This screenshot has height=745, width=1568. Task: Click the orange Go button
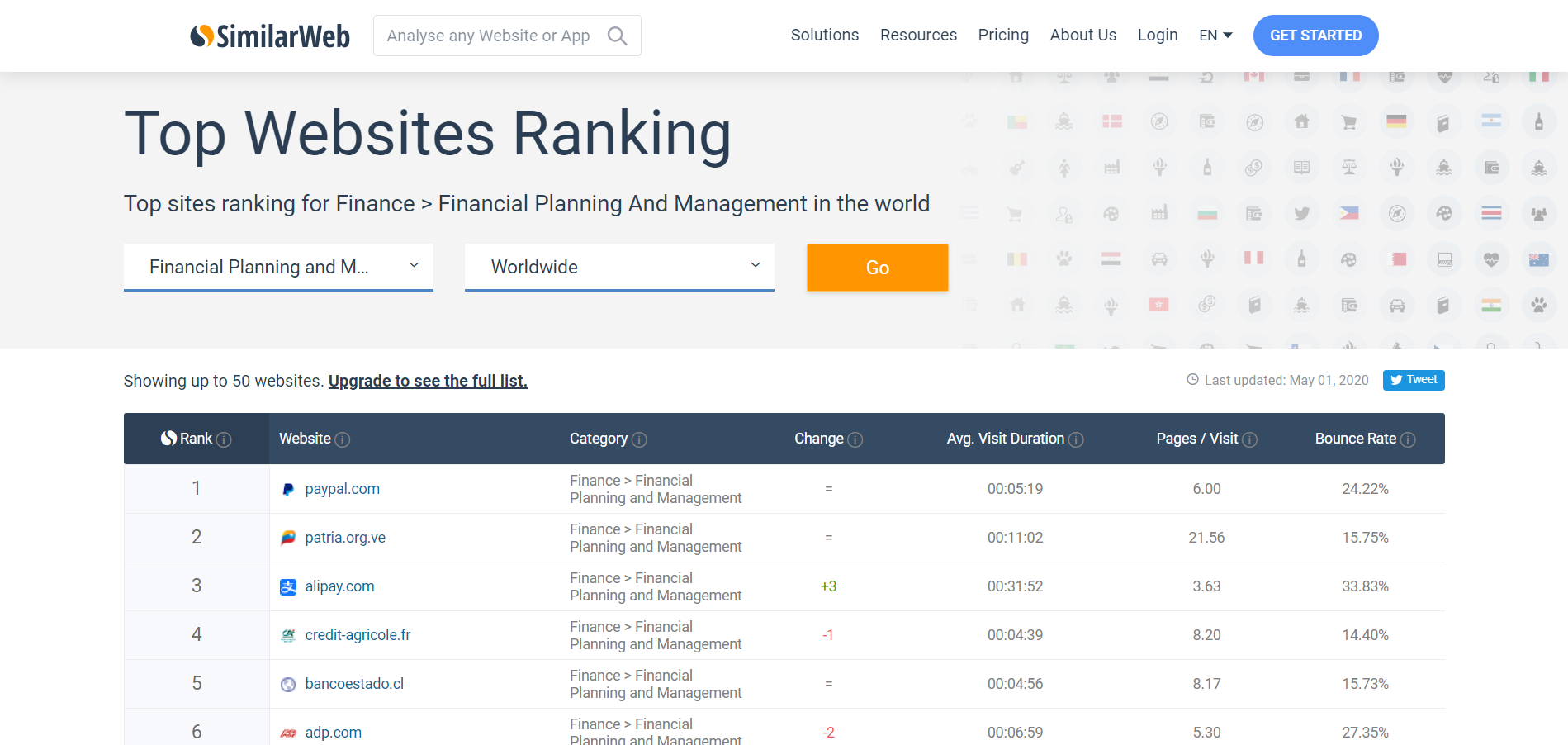click(x=877, y=268)
